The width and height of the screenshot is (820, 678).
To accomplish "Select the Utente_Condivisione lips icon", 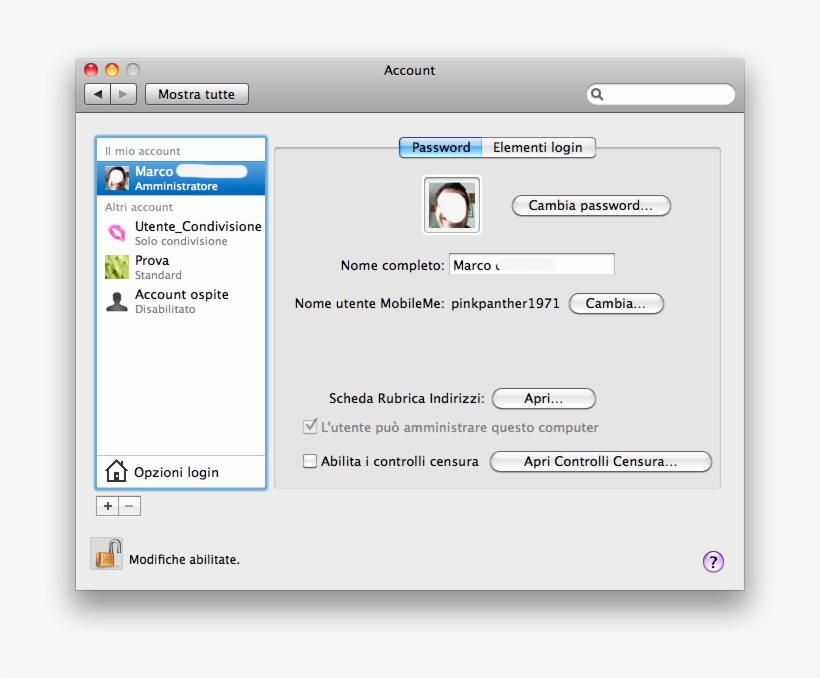I will (118, 232).
